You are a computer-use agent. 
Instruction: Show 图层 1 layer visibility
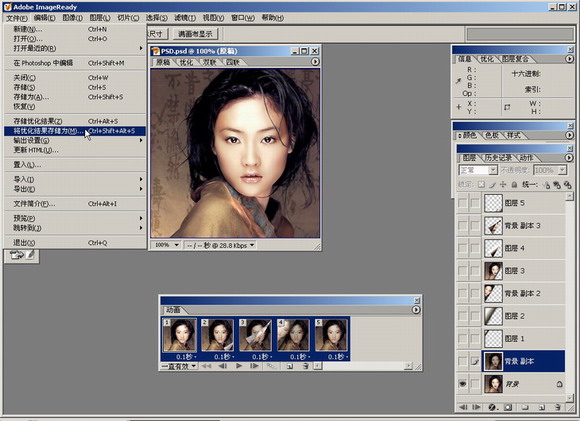tap(463, 338)
